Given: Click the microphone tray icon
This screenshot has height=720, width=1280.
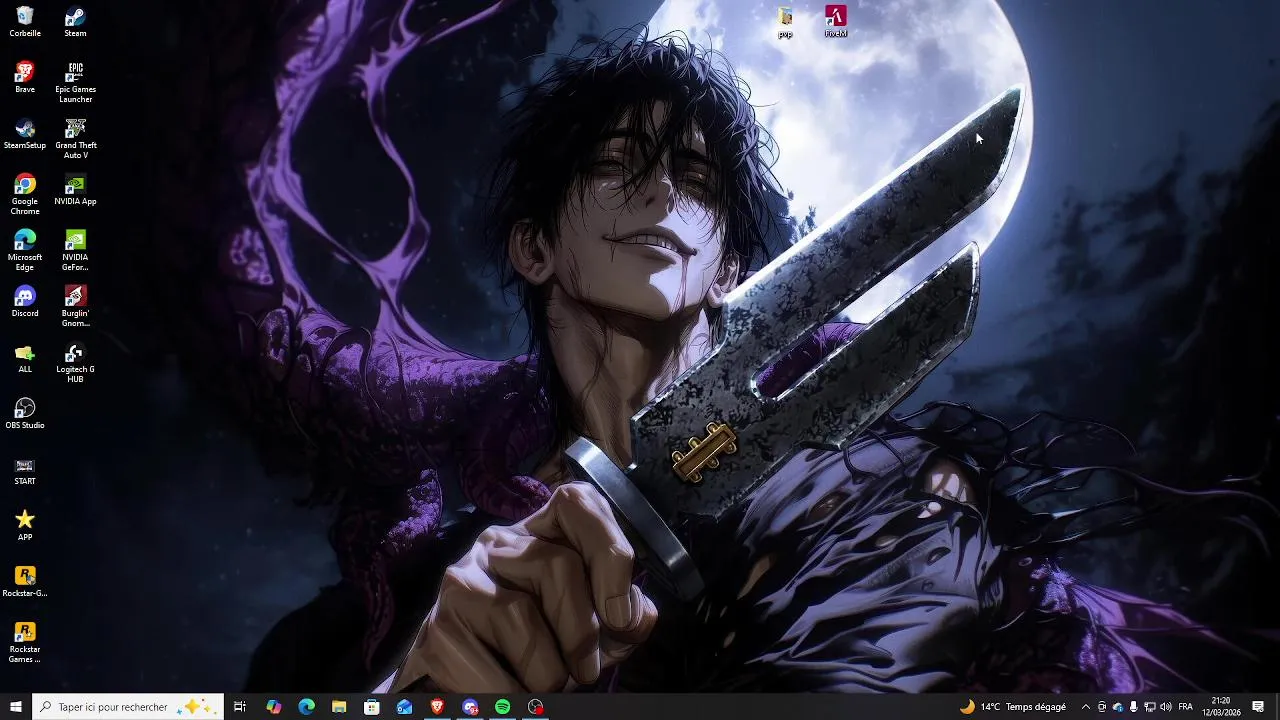Looking at the screenshot, I should [1133, 707].
